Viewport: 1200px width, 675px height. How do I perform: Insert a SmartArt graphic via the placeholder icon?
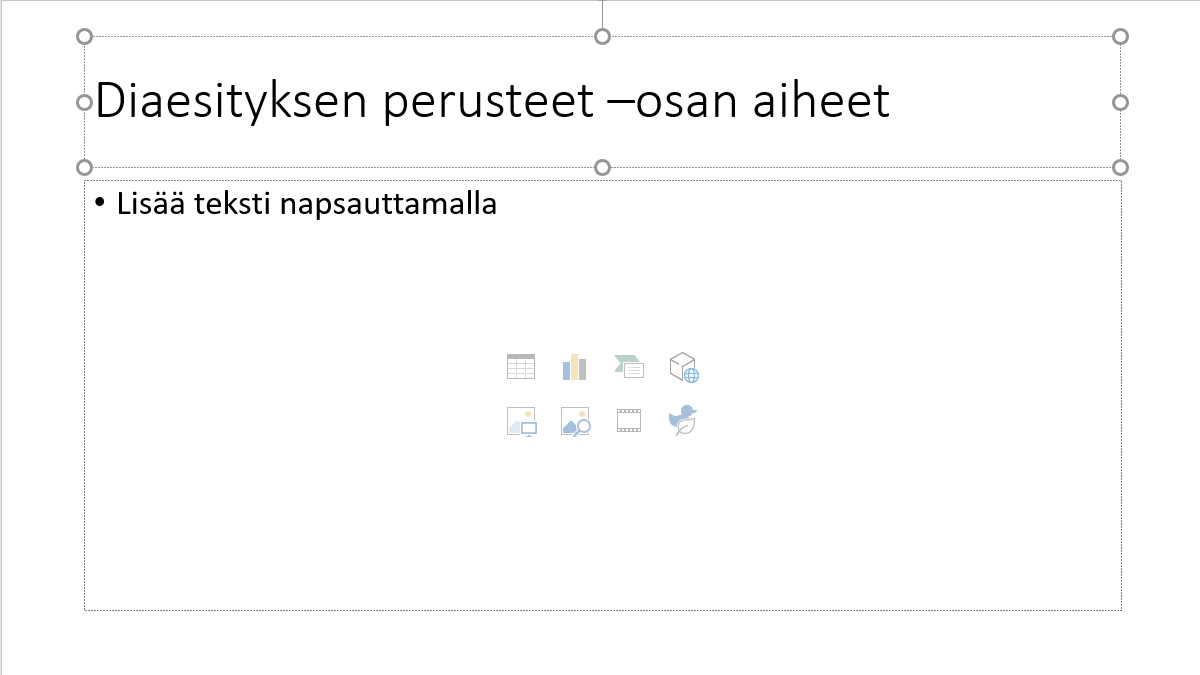click(x=629, y=367)
